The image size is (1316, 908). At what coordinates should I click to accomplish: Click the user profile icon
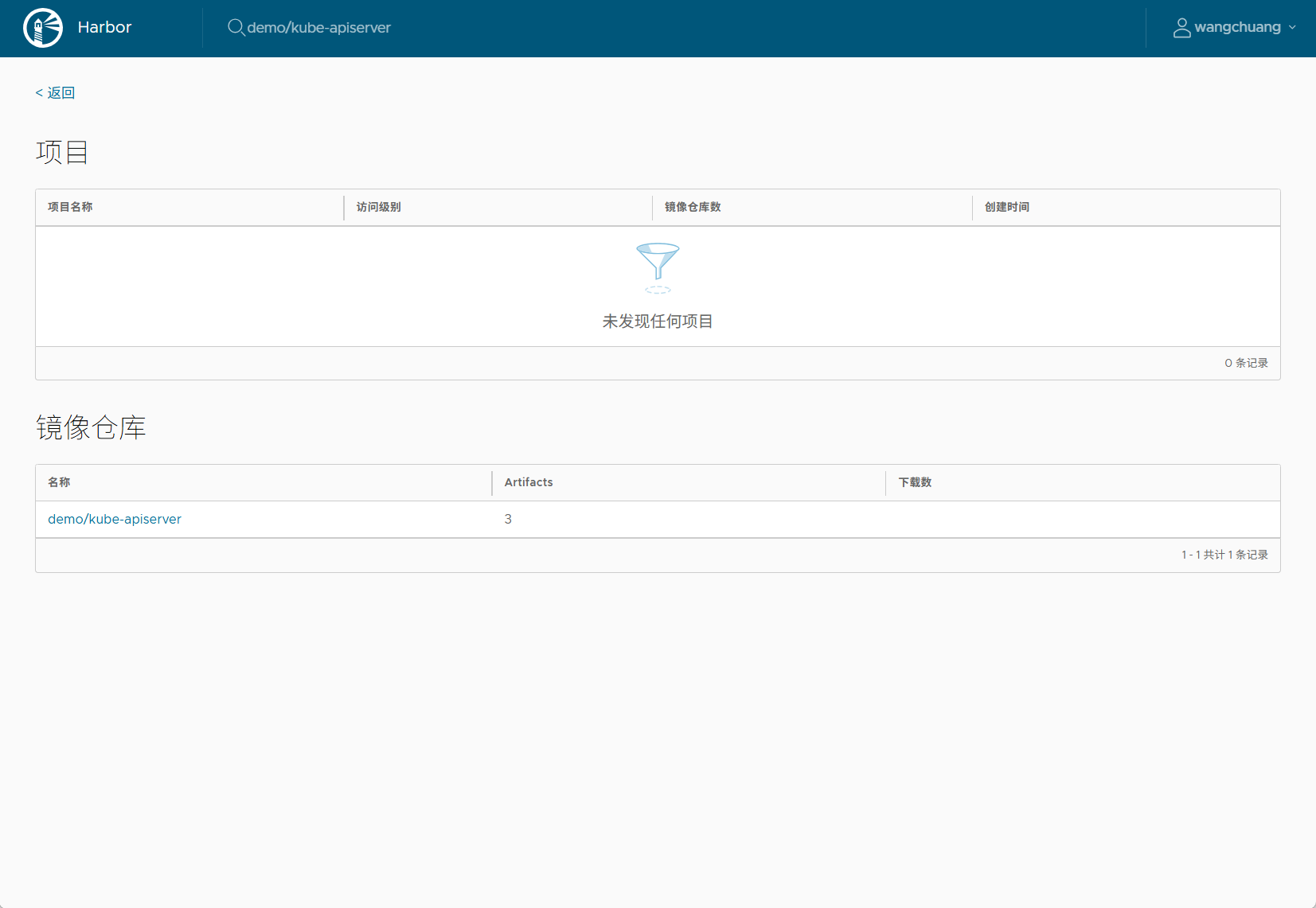(x=1181, y=28)
